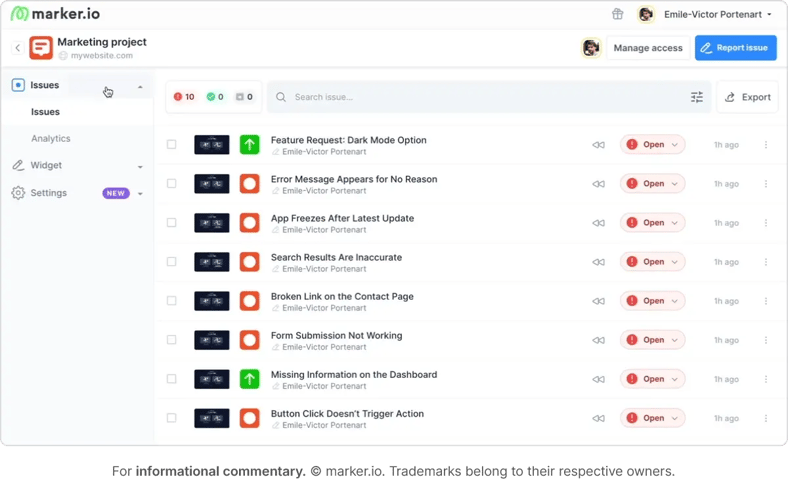Click the orange bug icon for App Freezes issue
788x479 pixels.
(x=249, y=223)
